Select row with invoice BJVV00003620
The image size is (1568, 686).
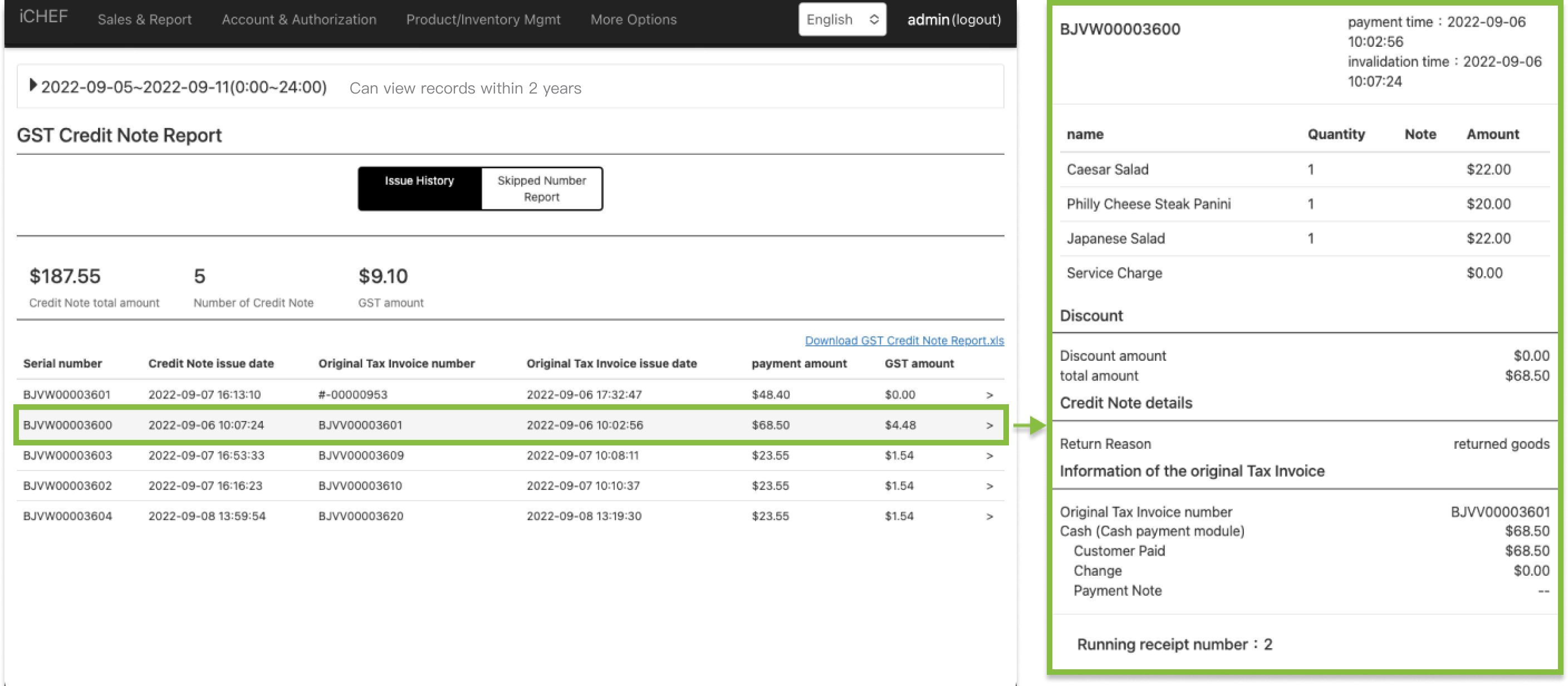[361, 516]
